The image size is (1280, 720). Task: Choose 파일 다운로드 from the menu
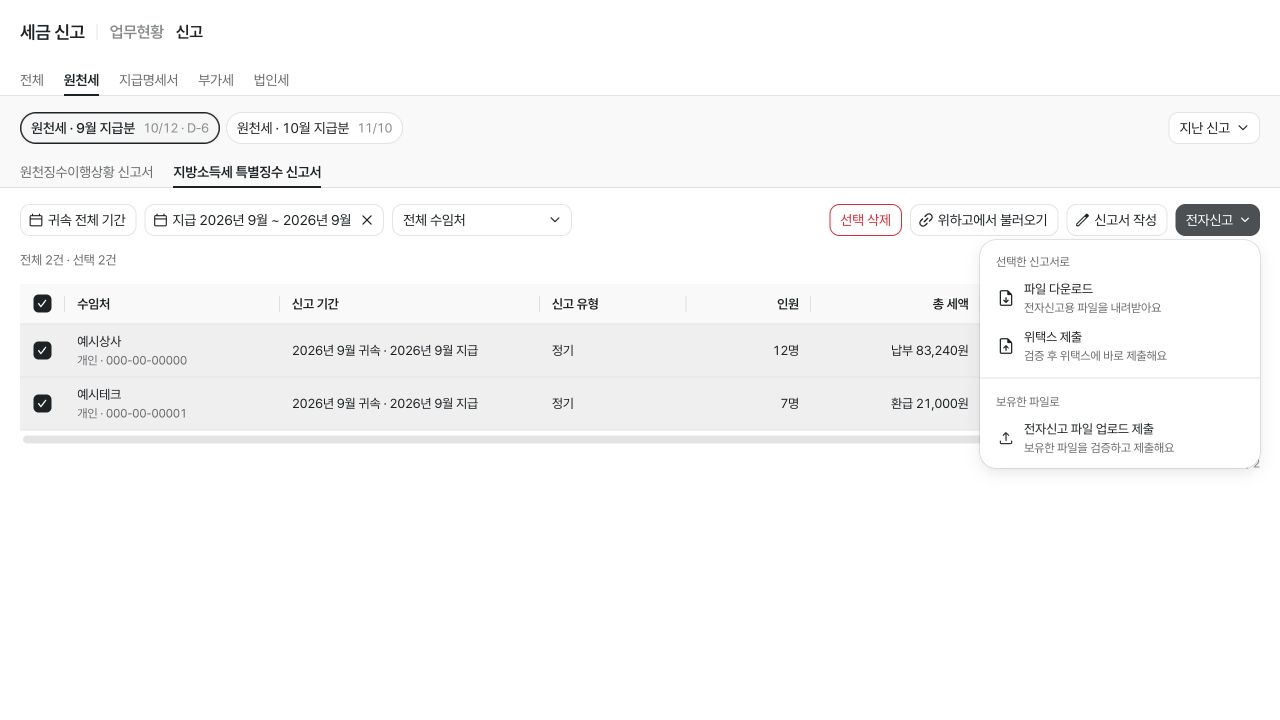[x=1120, y=298]
